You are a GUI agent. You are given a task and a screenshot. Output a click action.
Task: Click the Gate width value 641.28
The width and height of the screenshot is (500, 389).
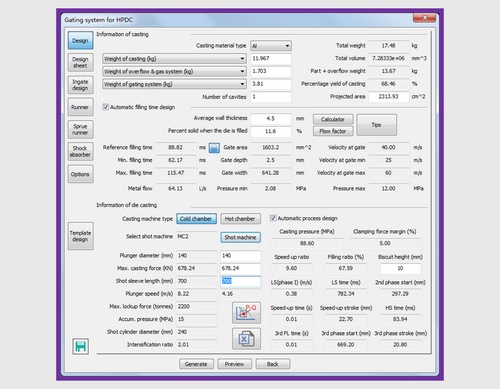click(271, 173)
